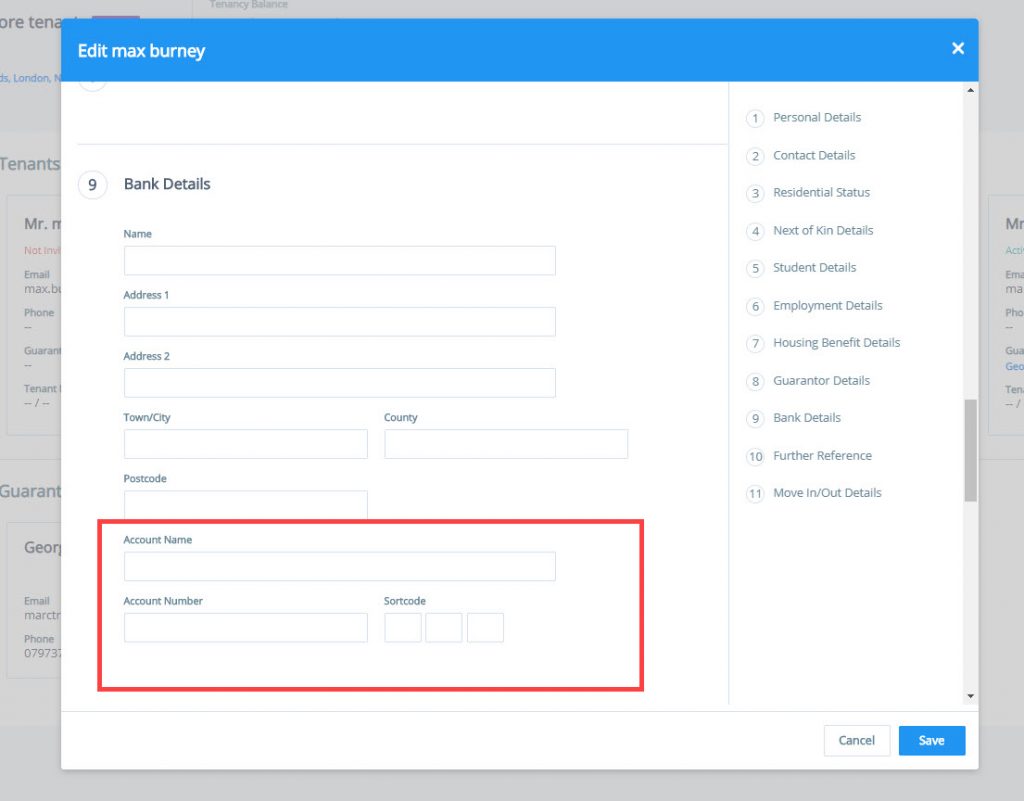Focus the Address 2 input field

[x=340, y=383]
